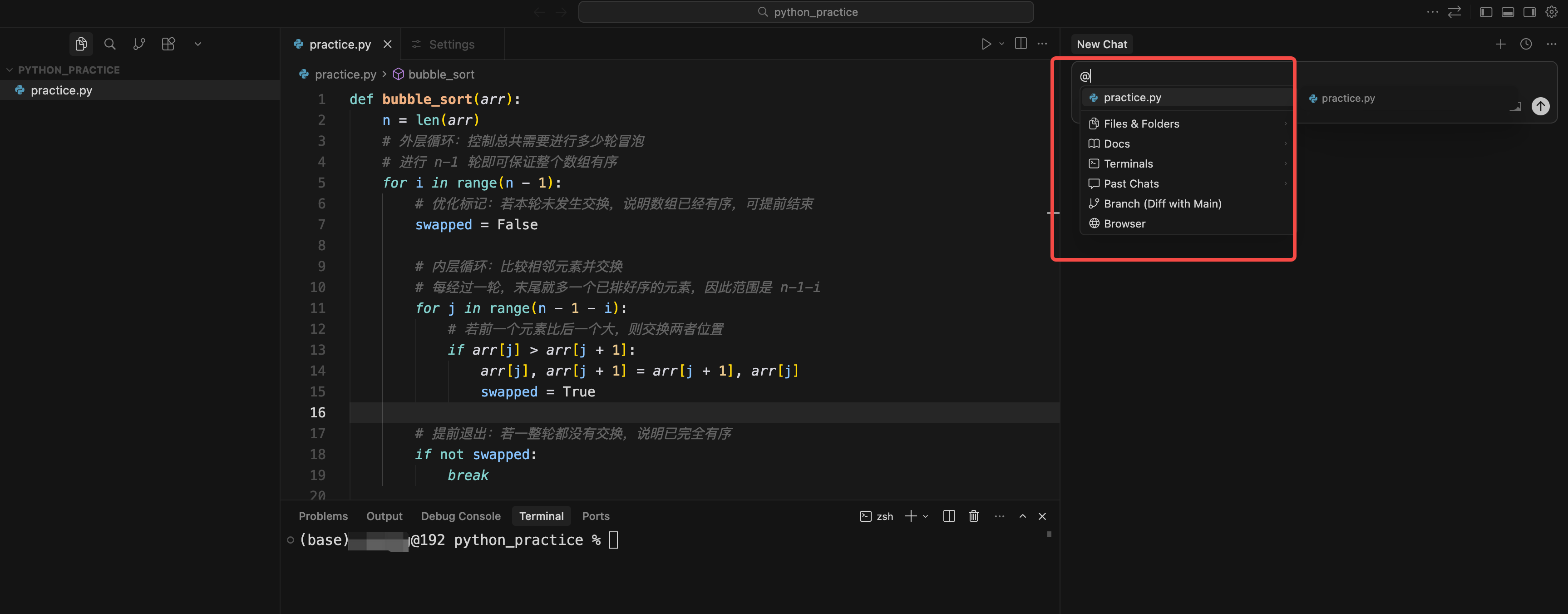Go forward using the title bar arrow

561,12
